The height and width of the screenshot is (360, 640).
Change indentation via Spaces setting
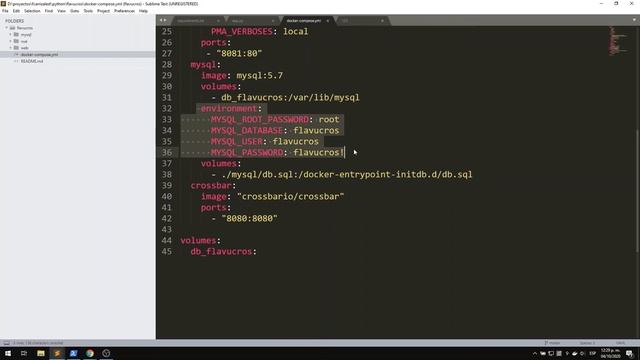coord(587,343)
